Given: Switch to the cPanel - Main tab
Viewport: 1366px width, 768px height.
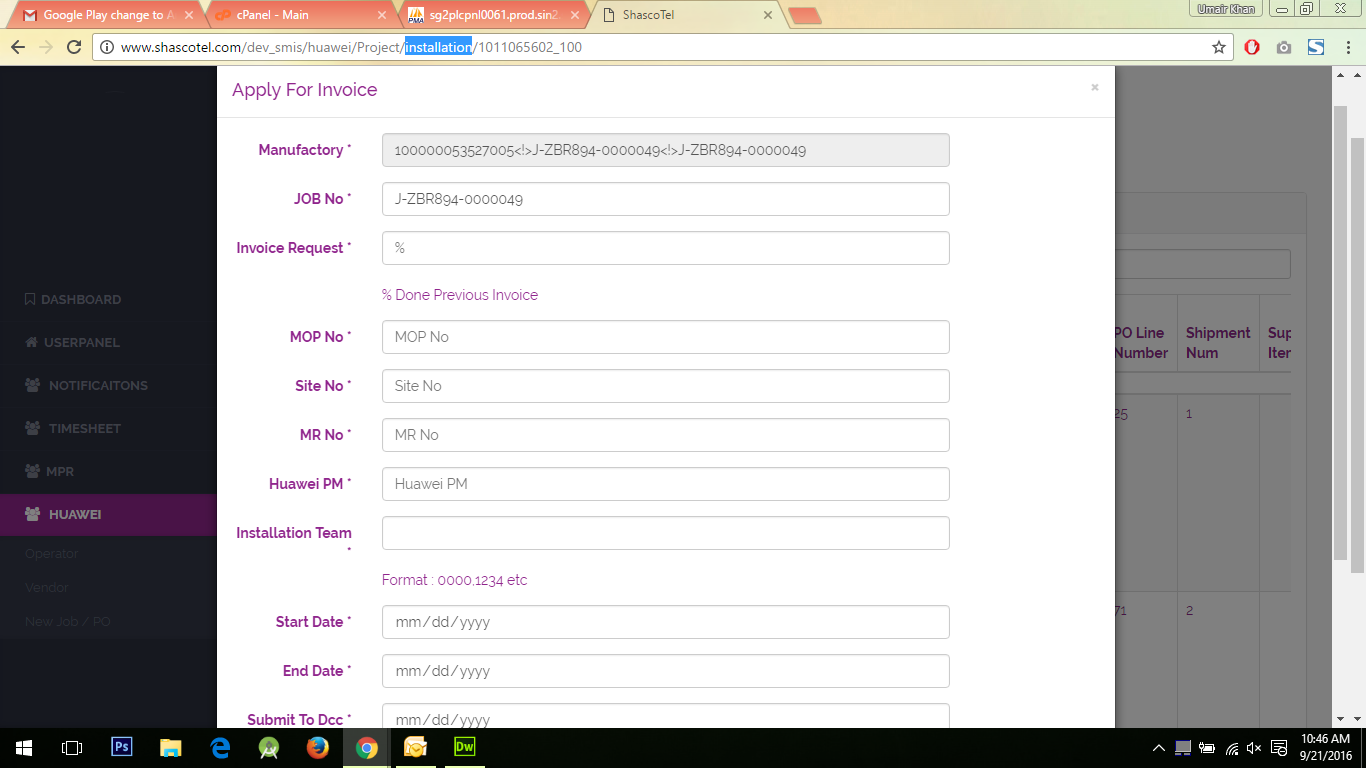Looking at the screenshot, I should pos(295,15).
